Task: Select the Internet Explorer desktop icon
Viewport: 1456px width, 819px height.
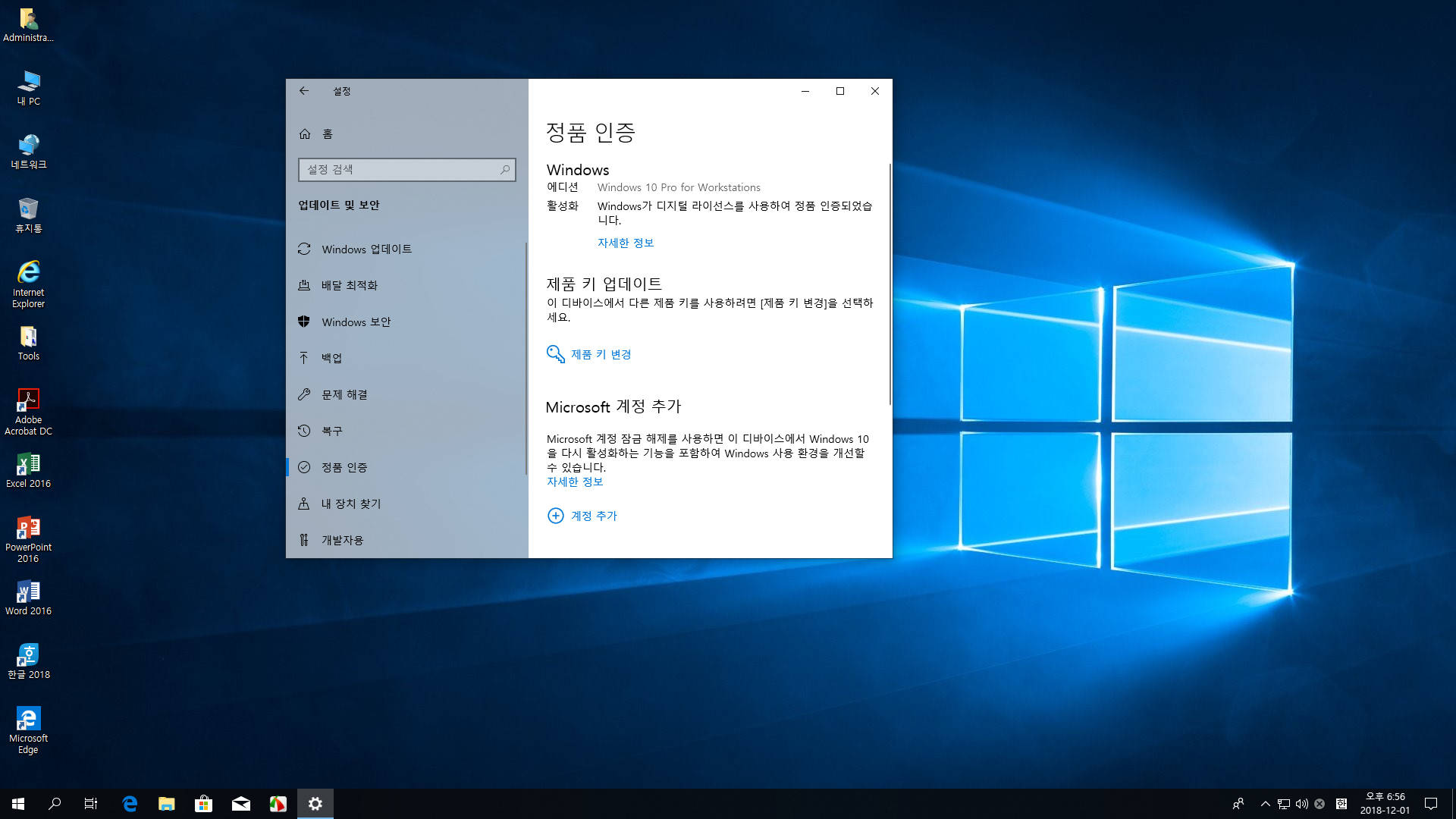Action: pyautogui.click(x=28, y=284)
